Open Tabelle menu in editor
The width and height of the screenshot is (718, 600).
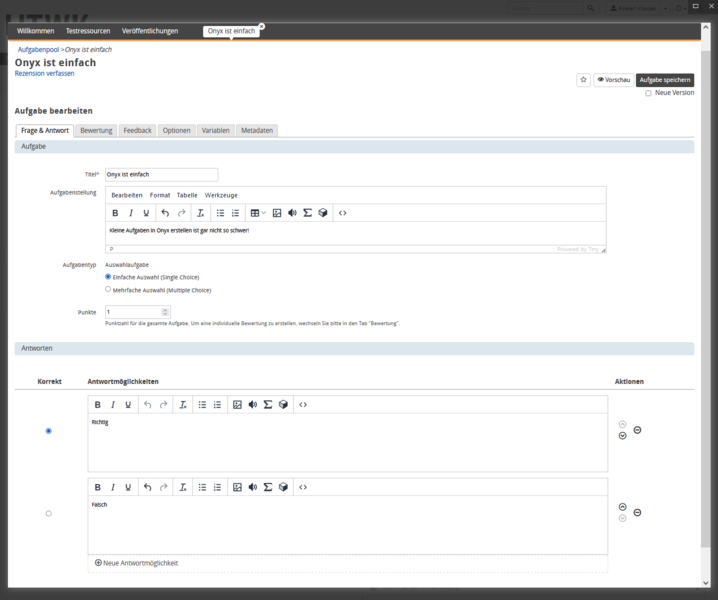pyautogui.click(x=187, y=195)
